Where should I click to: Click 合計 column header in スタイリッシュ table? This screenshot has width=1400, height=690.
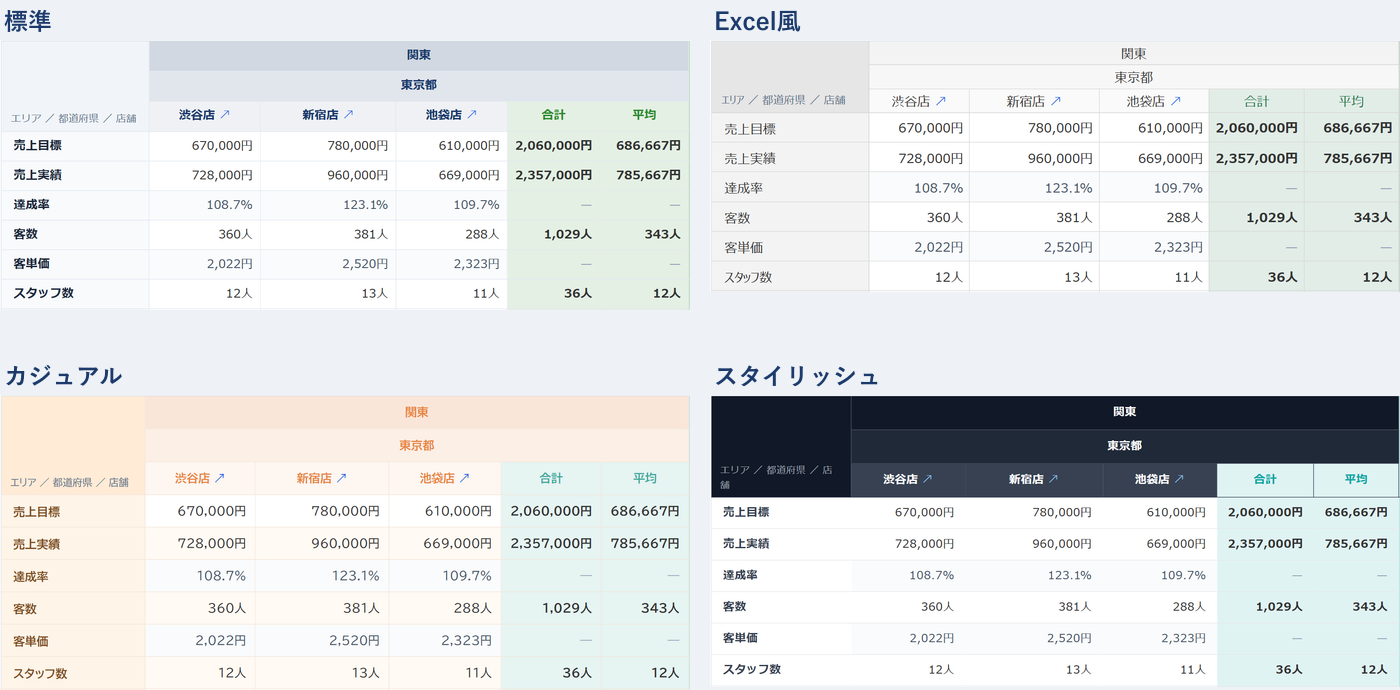tap(1265, 479)
